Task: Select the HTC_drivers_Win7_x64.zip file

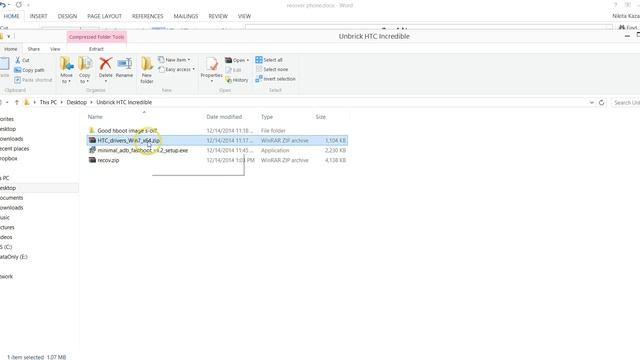Action: pyautogui.click(x=217, y=140)
